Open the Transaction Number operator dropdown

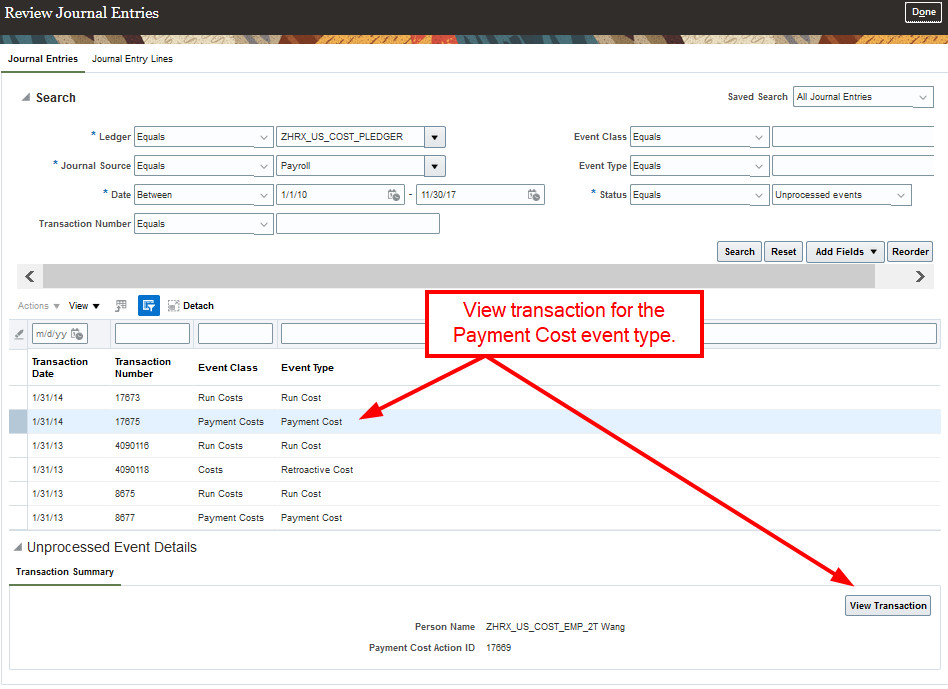point(203,224)
